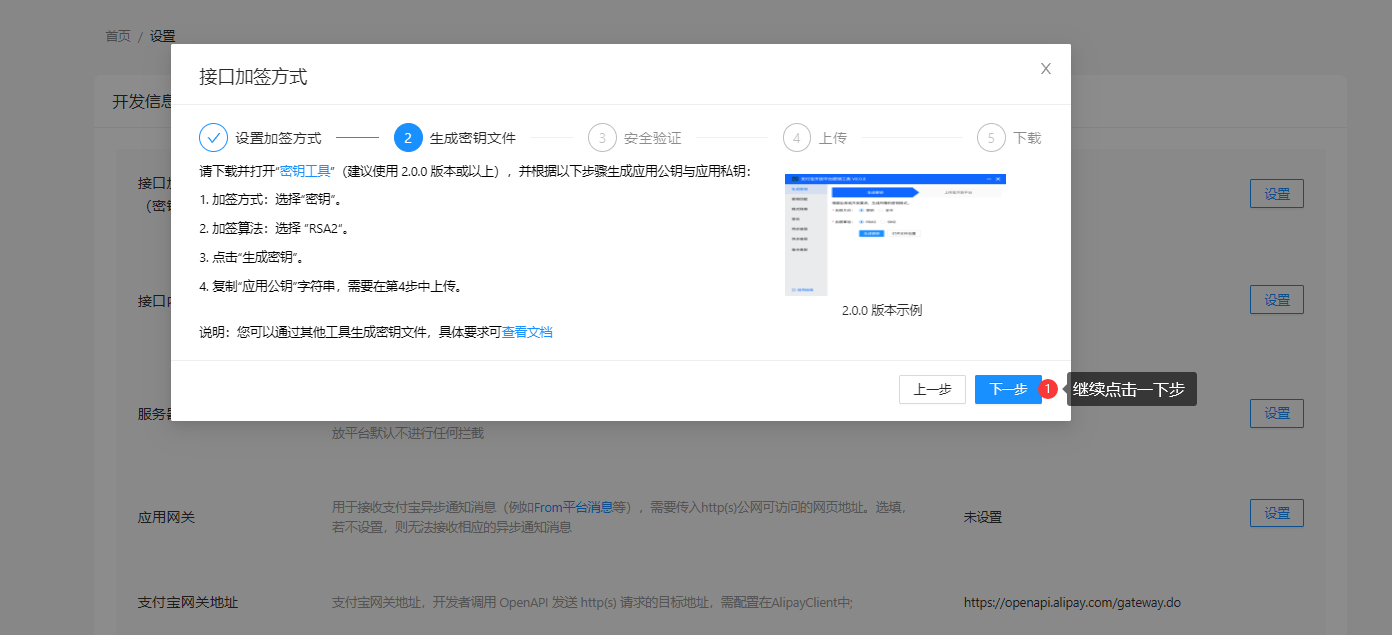The image size is (1392, 635).
Task: Proceed with the blue 下一步 button
Action: 1008,390
